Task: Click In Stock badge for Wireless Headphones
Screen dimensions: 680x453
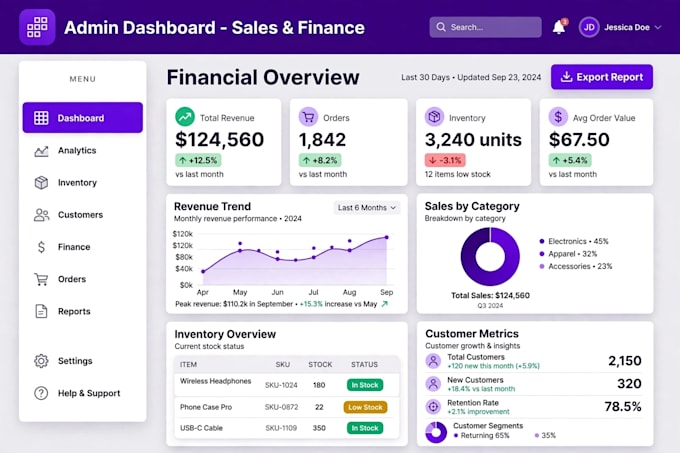Action: [x=365, y=385]
